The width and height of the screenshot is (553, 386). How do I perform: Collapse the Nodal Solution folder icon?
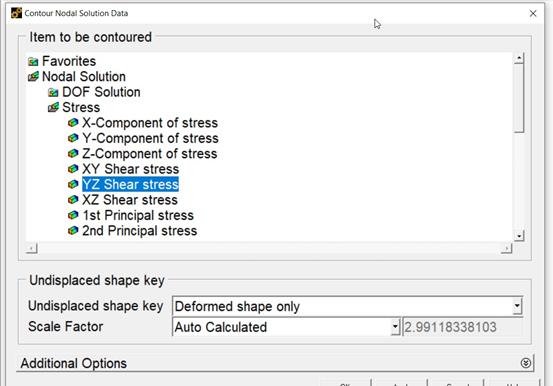[x=33, y=77]
